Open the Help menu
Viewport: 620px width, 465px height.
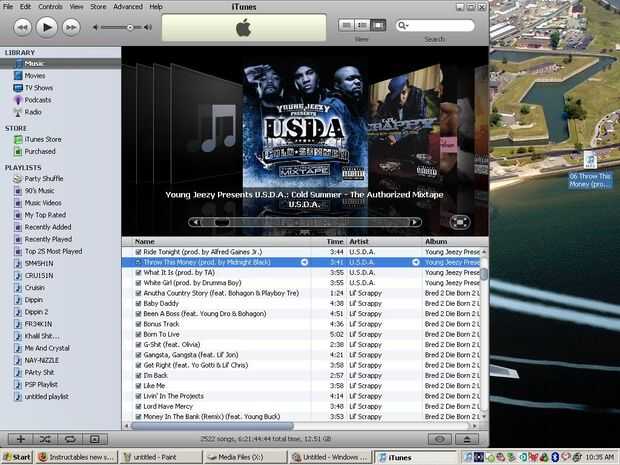coord(156,6)
